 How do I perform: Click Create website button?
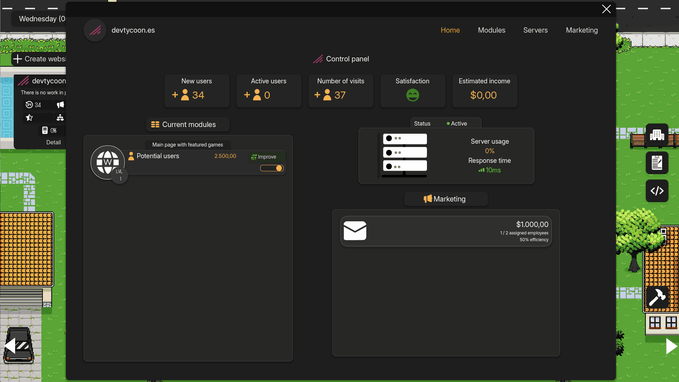pyautogui.click(x=39, y=59)
